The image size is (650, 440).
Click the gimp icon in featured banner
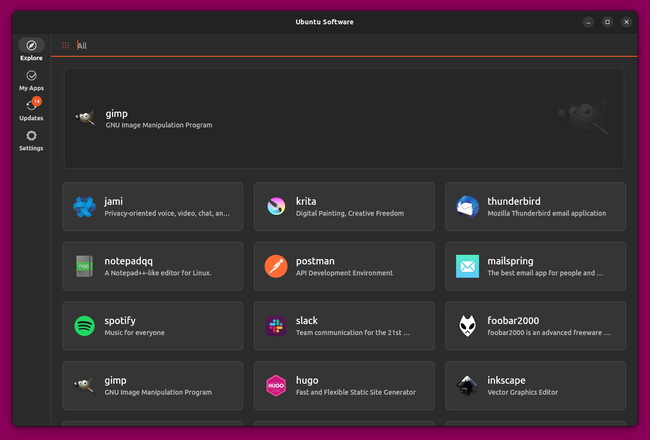click(x=85, y=119)
